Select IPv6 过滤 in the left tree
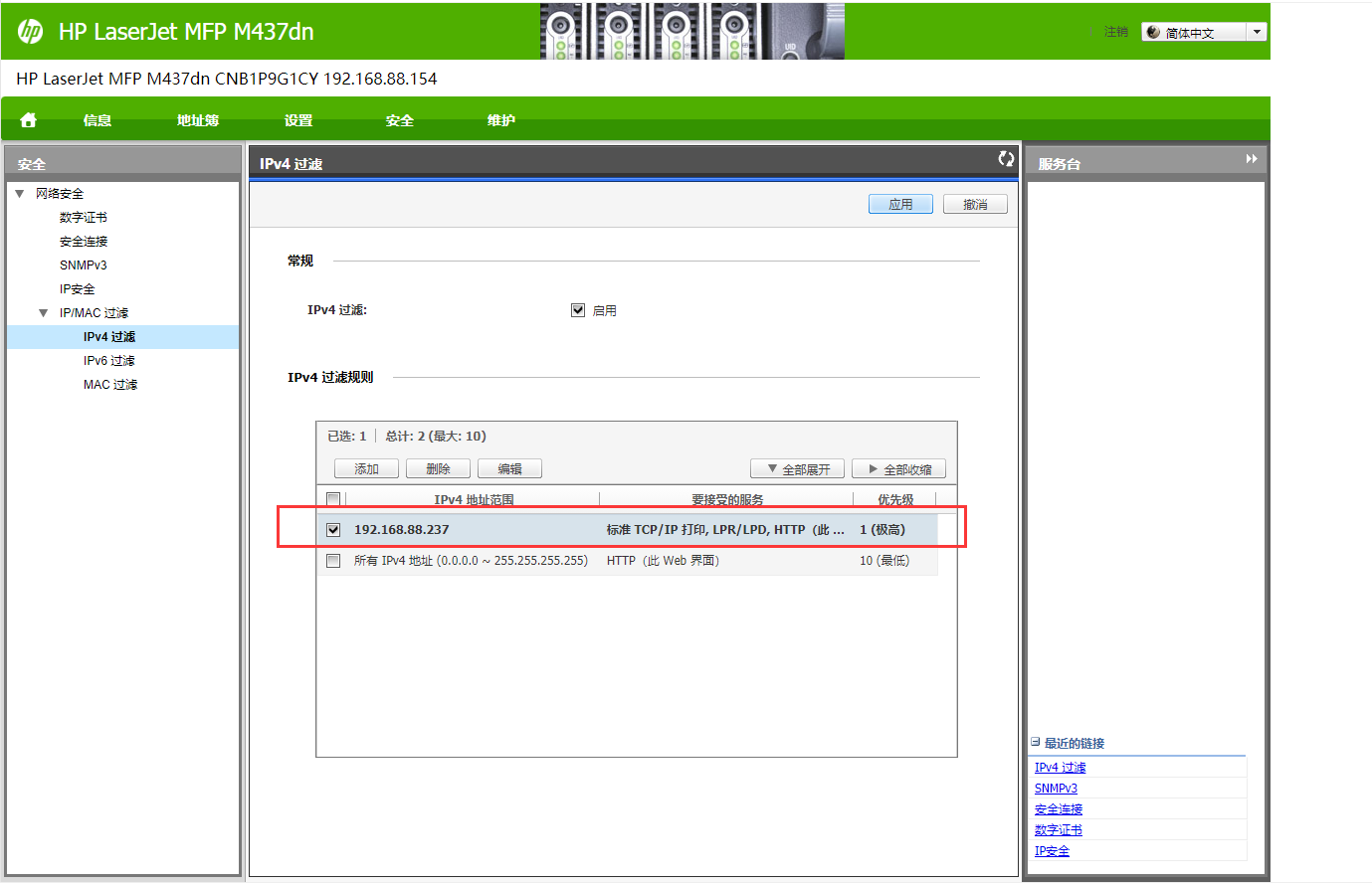This screenshot has width=1372, height=886. (109, 361)
